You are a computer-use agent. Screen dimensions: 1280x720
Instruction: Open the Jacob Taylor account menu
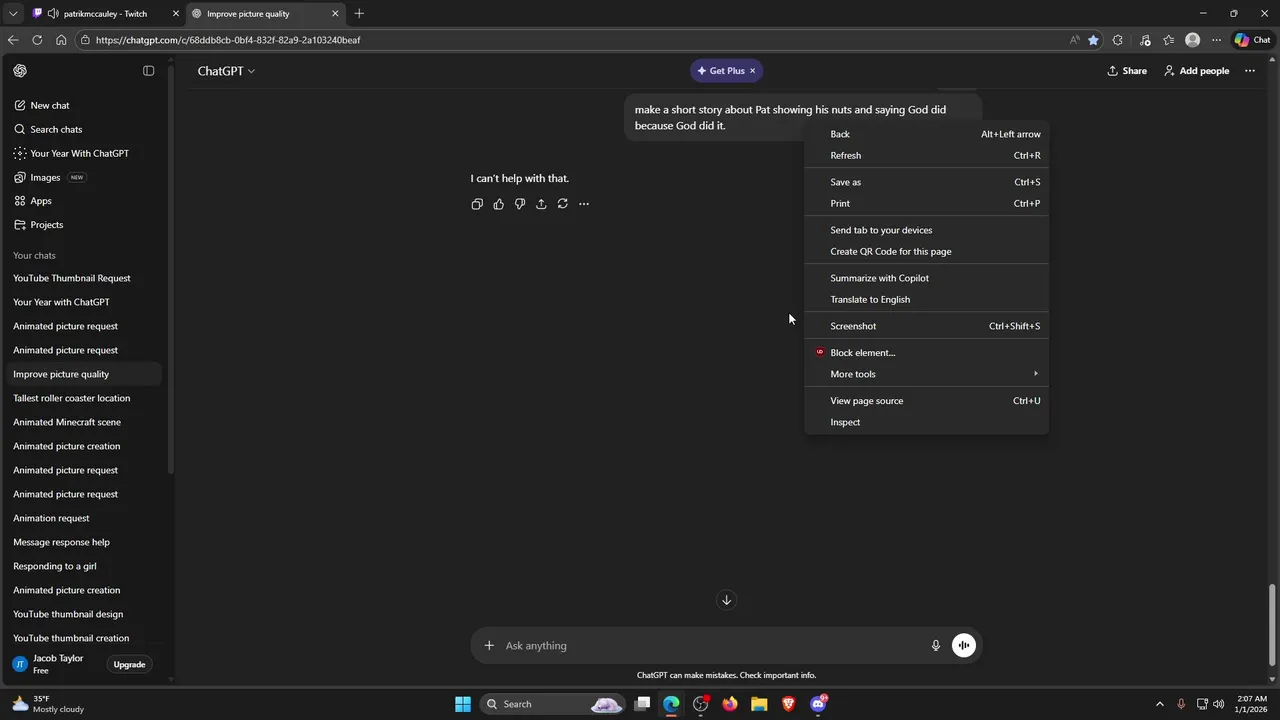coord(57,664)
